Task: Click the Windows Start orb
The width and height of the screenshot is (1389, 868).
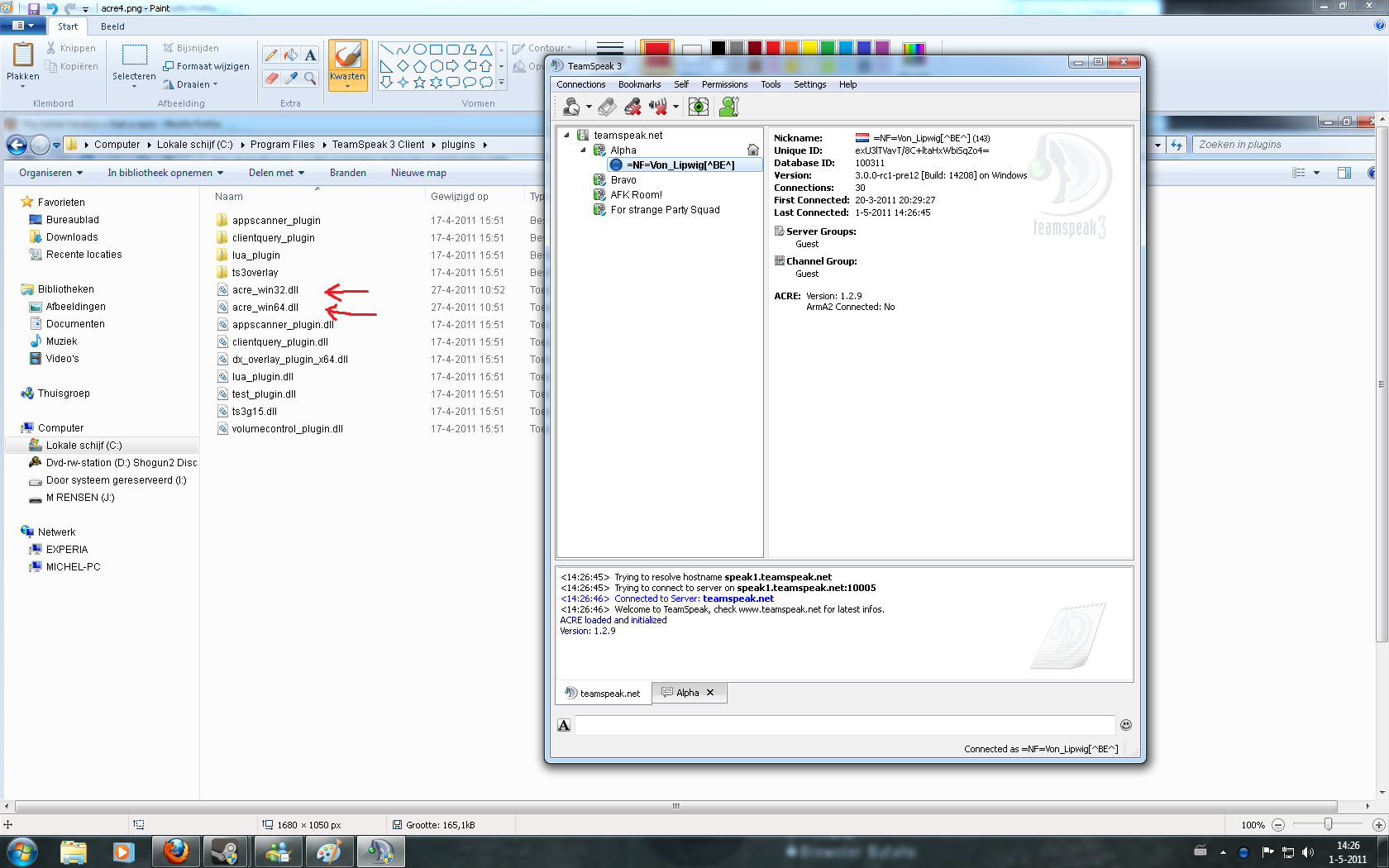Action: tap(22, 851)
